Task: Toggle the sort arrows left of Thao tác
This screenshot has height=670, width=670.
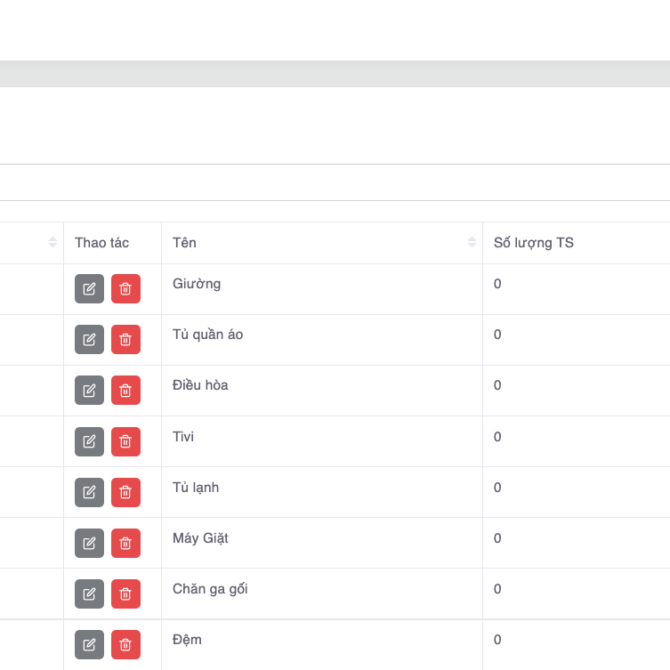Action: pyautogui.click(x=53, y=243)
